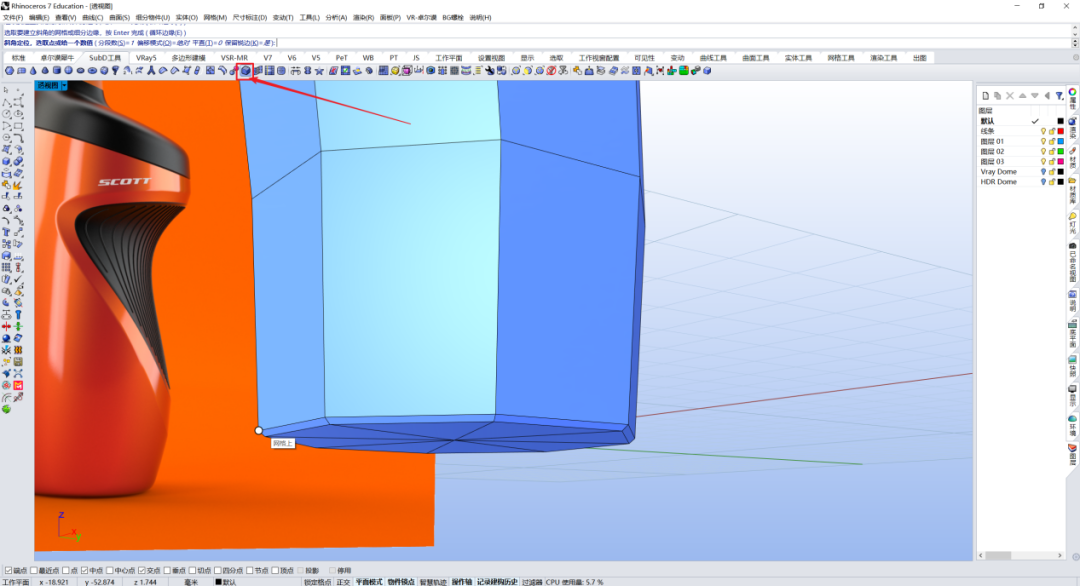This screenshot has height=586, width=1080.
Task: Toggle 锁定格点 grid snap in status bar
Action: pyautogui.click(x=318, y=582)
